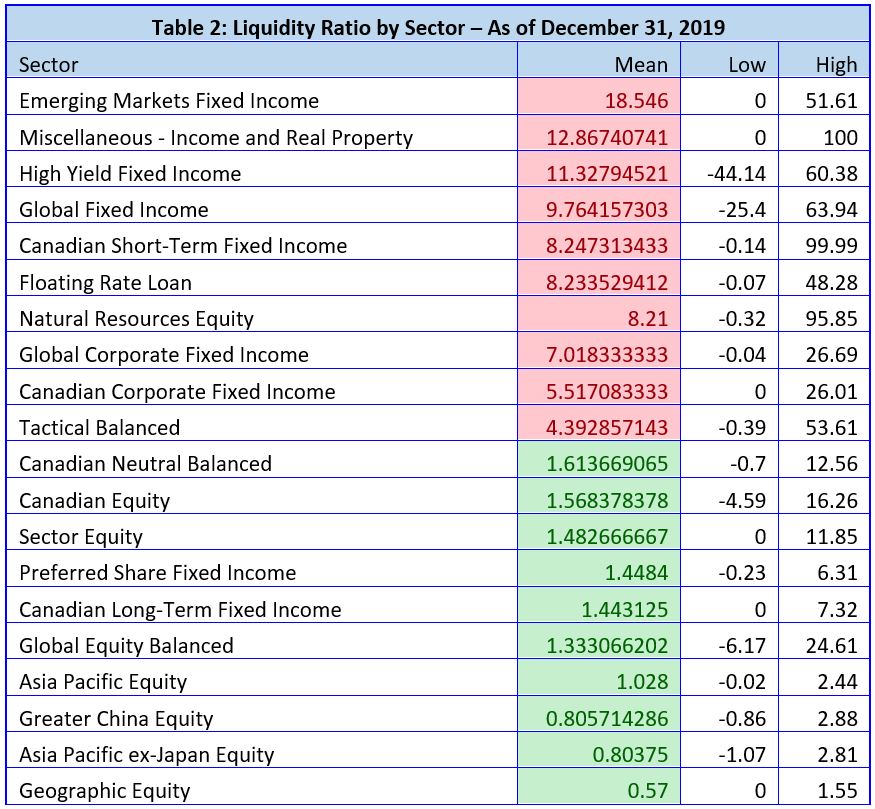Select the 'Preferred Share Fixed Income' cell
Image resolution: width=875 pixels, height=809 pixels.
pos(158,573)
